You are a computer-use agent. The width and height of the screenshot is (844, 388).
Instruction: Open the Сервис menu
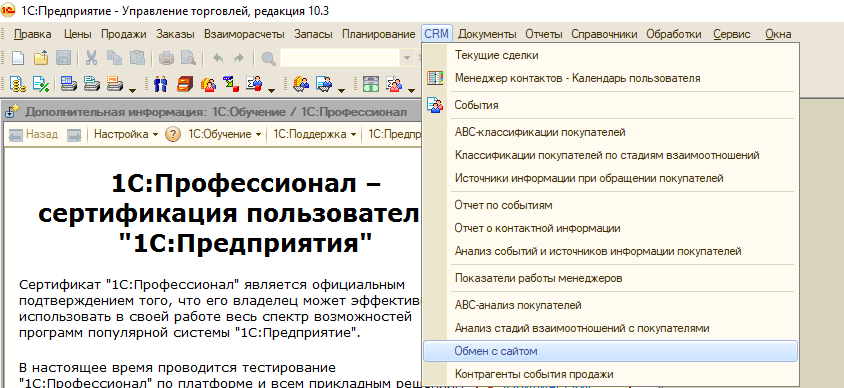732,34
